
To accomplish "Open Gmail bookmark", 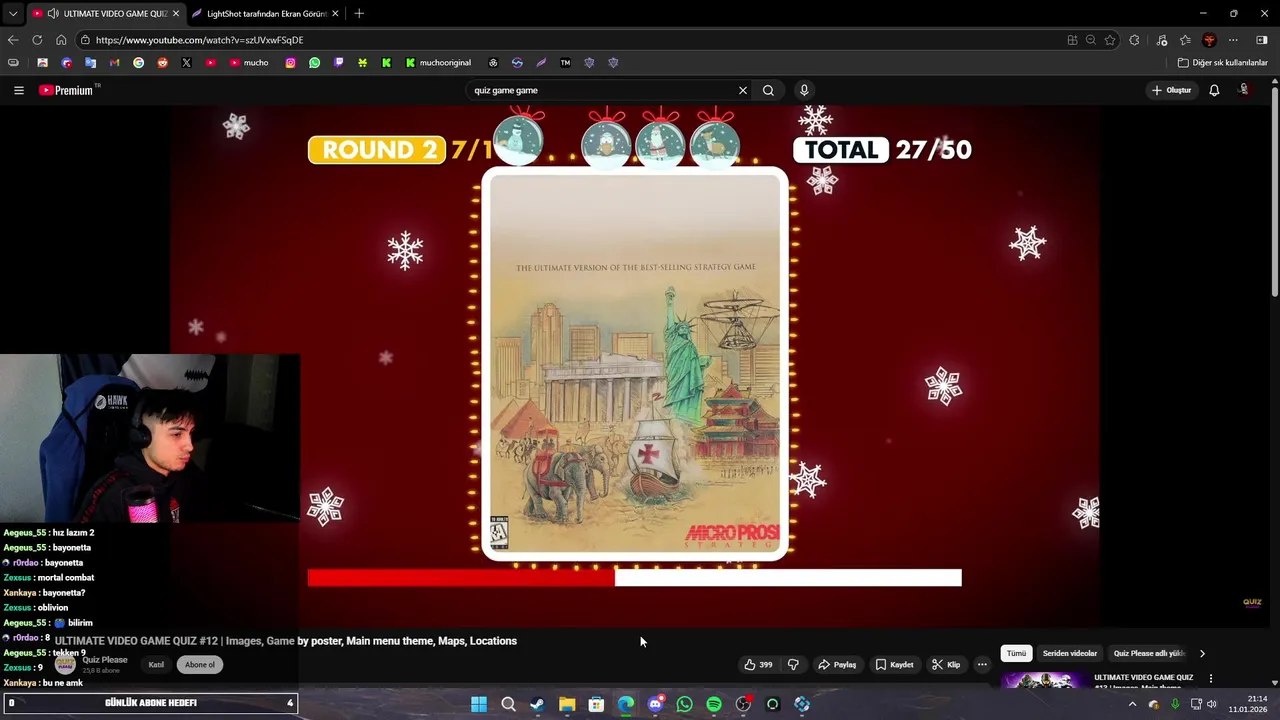I will 114,62.
